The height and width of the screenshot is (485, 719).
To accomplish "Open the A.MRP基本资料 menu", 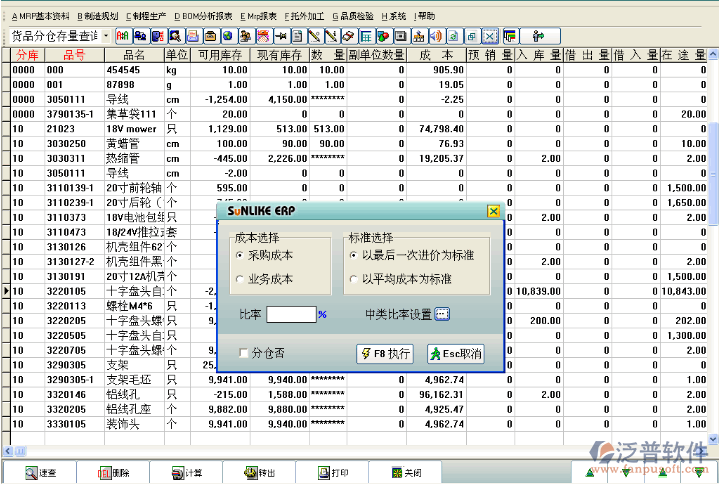I will (x=41, y=16).
